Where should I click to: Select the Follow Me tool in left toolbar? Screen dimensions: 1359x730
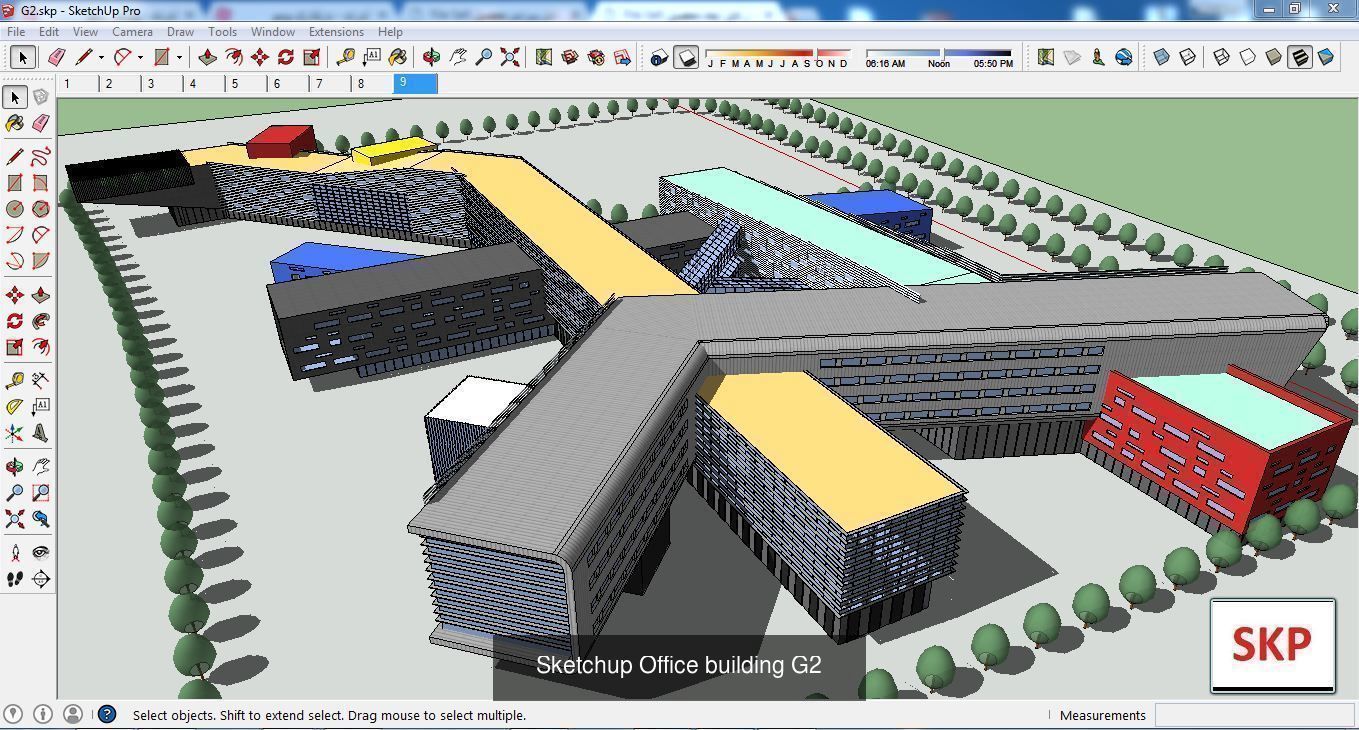point(41,321)
